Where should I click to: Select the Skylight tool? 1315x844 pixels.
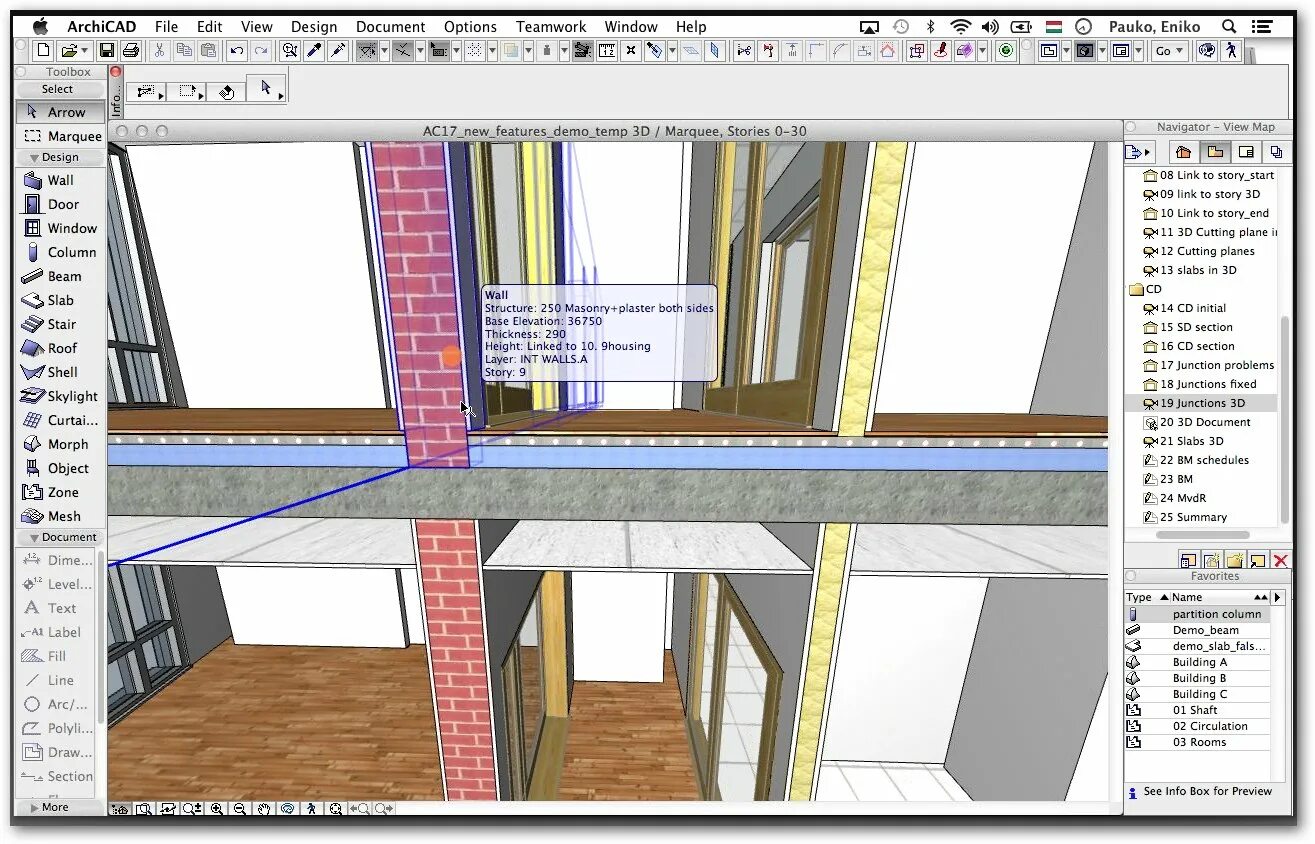click(60, 396)
